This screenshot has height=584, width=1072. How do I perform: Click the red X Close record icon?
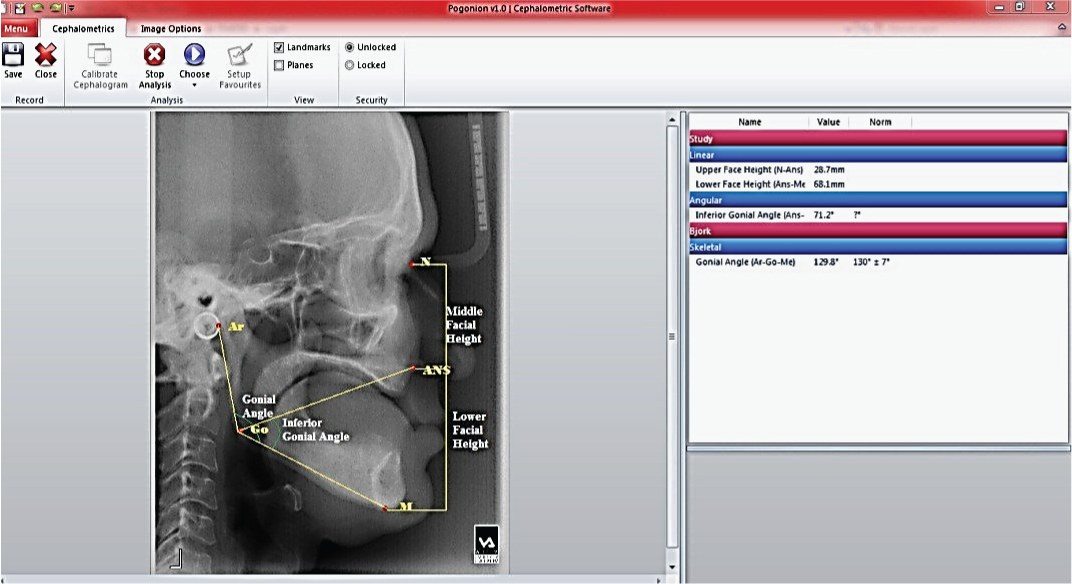tap(46, 55)
